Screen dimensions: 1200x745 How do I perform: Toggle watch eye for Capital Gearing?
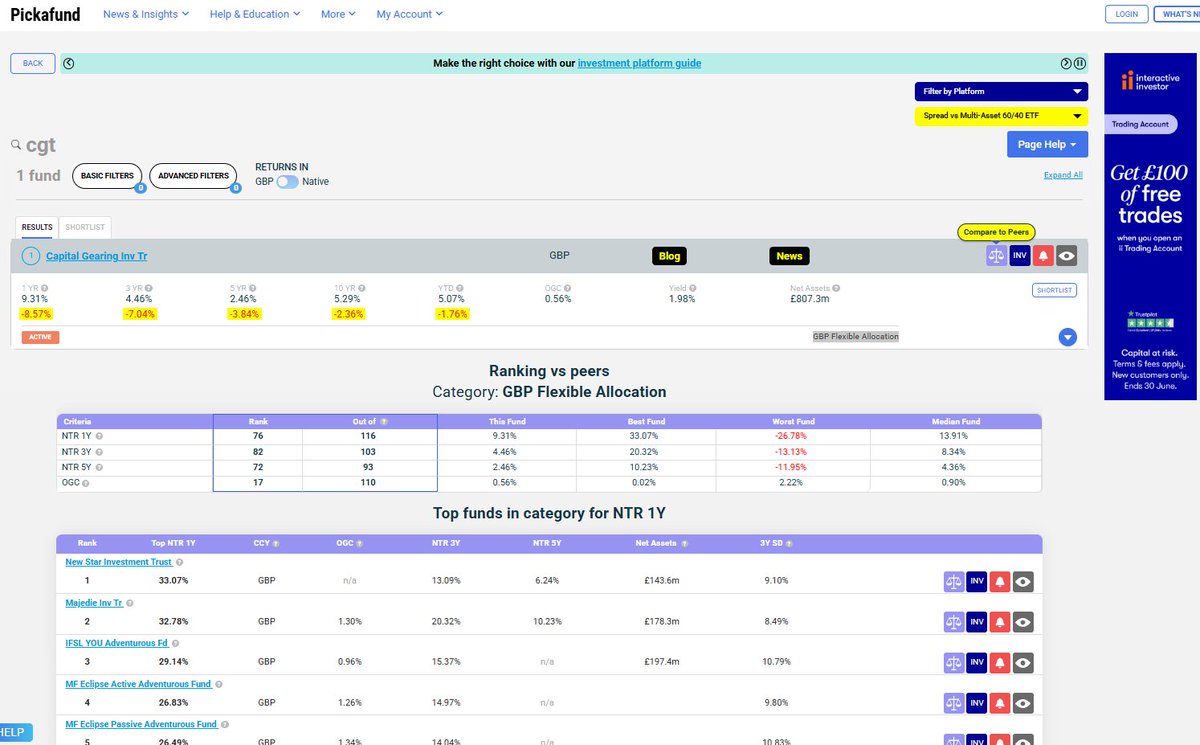[x=1068, y=256]
